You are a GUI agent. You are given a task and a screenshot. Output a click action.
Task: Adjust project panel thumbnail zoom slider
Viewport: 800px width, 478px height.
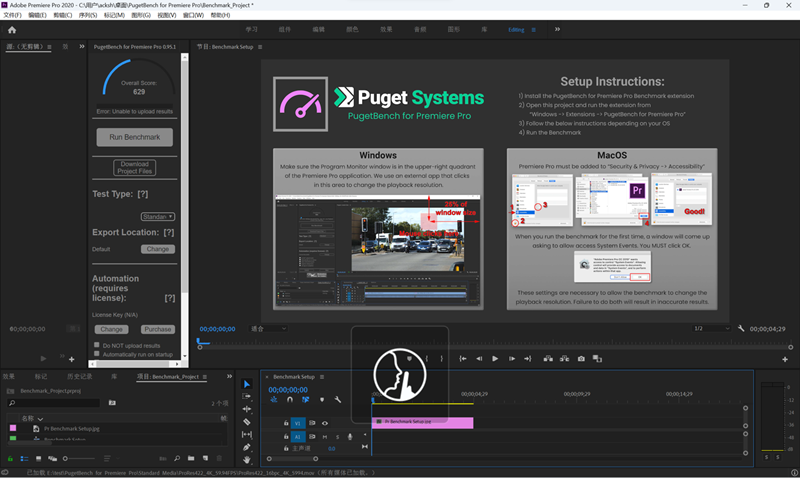78,459
